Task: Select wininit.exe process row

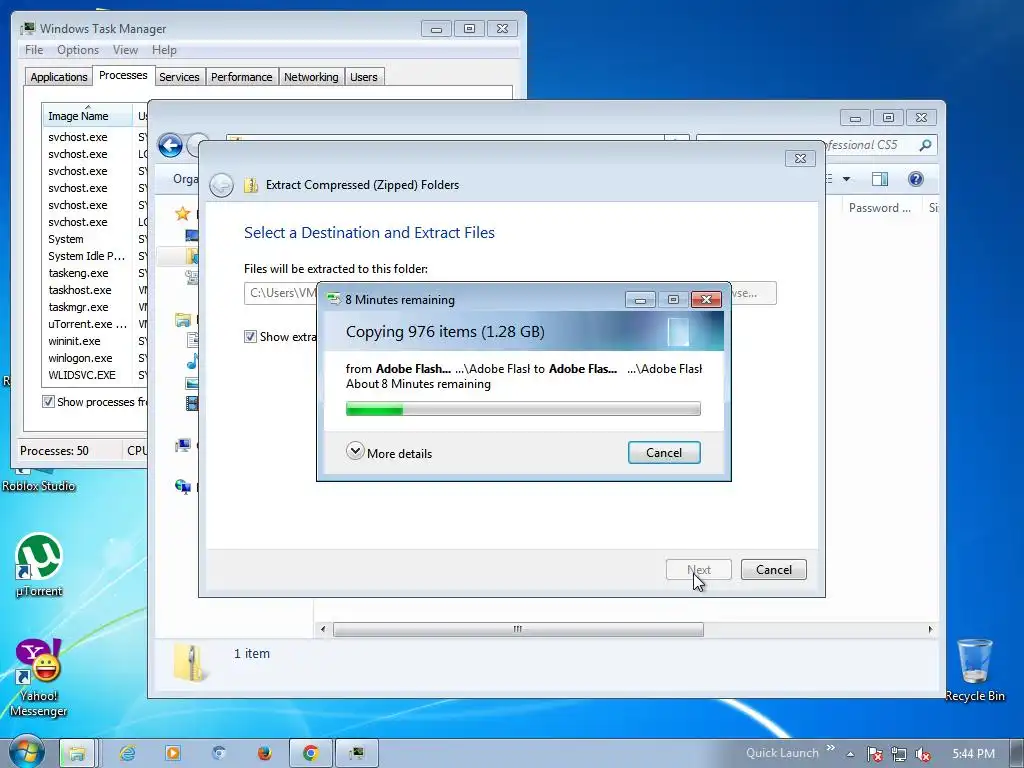Action: click(x=95, y=341)
